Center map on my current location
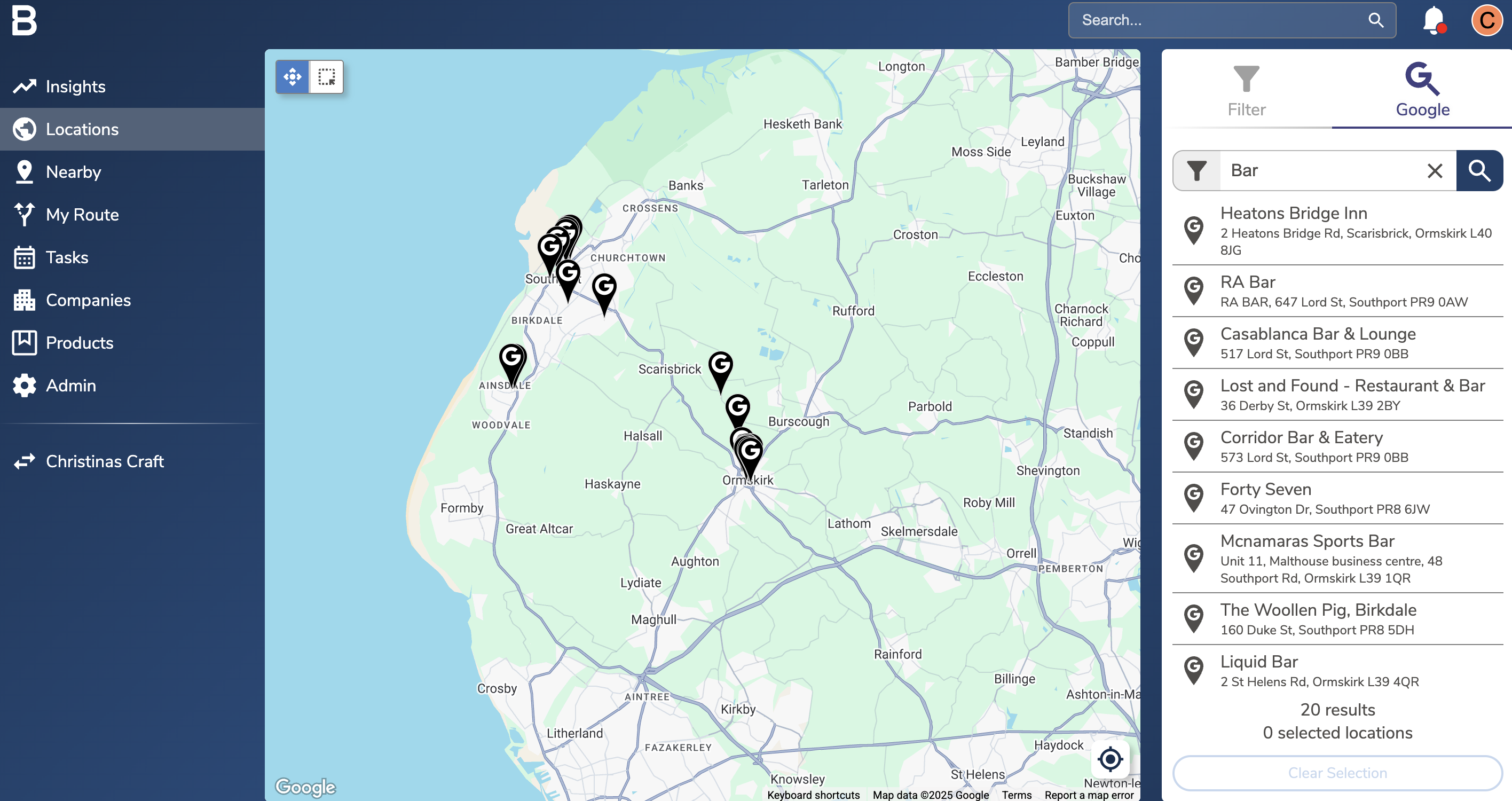 [1109, 759]
